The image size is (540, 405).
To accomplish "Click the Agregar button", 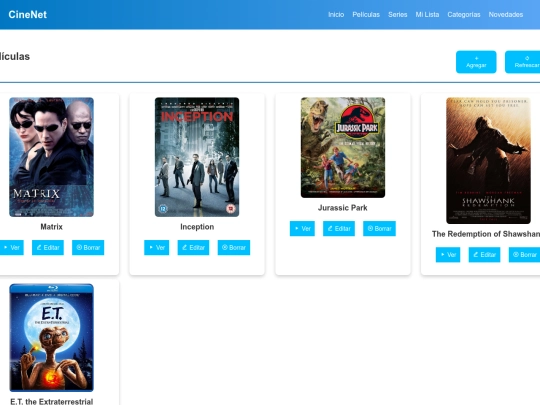I will point(476,62).
